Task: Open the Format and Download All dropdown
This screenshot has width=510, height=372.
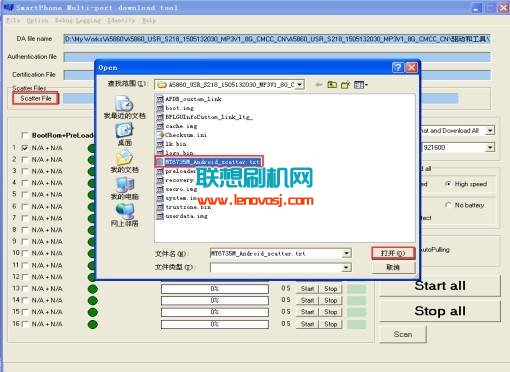Action: tap(490, 130)
